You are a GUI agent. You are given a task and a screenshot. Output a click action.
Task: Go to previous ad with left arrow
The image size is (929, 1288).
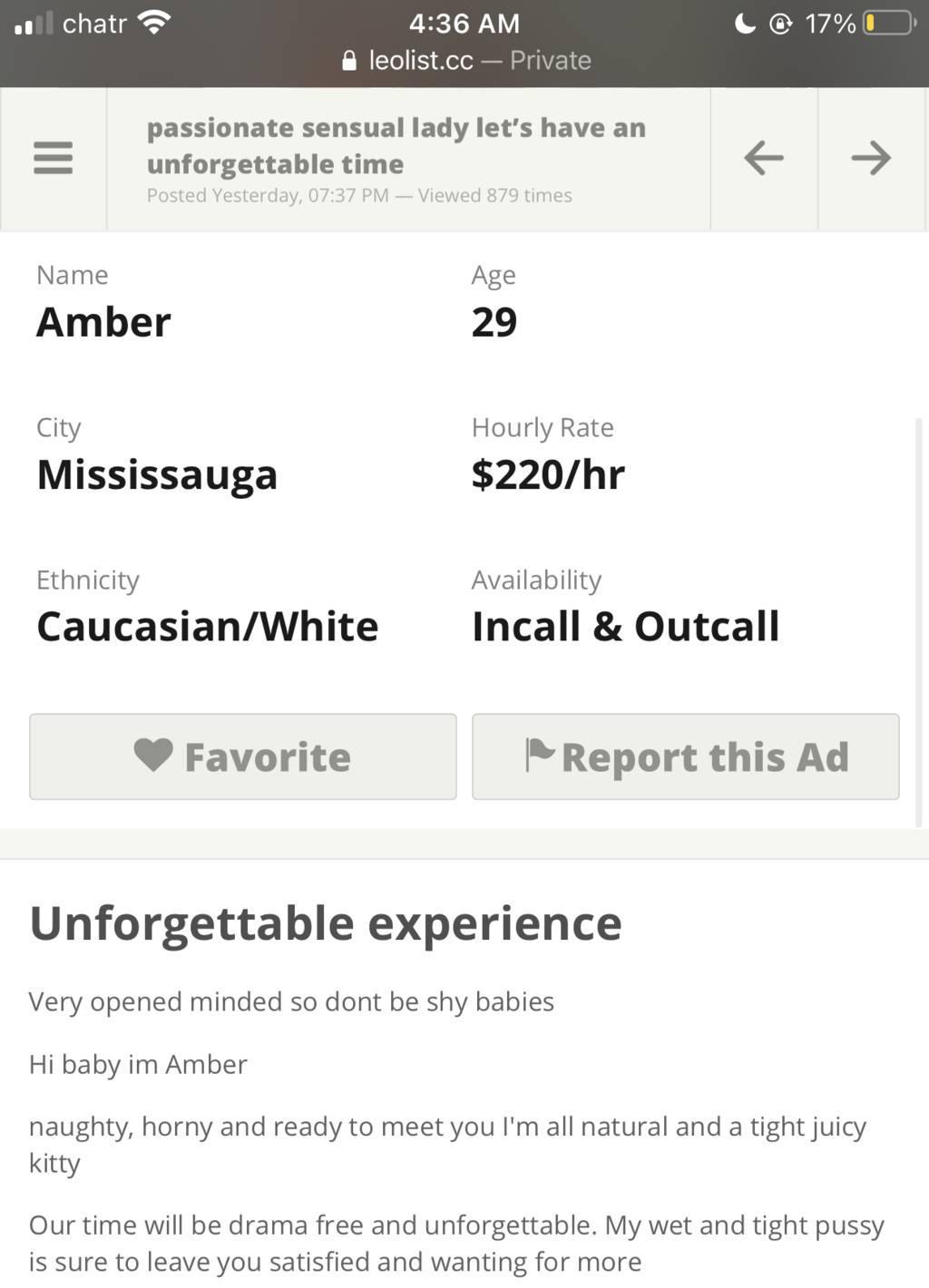(764, 158)
